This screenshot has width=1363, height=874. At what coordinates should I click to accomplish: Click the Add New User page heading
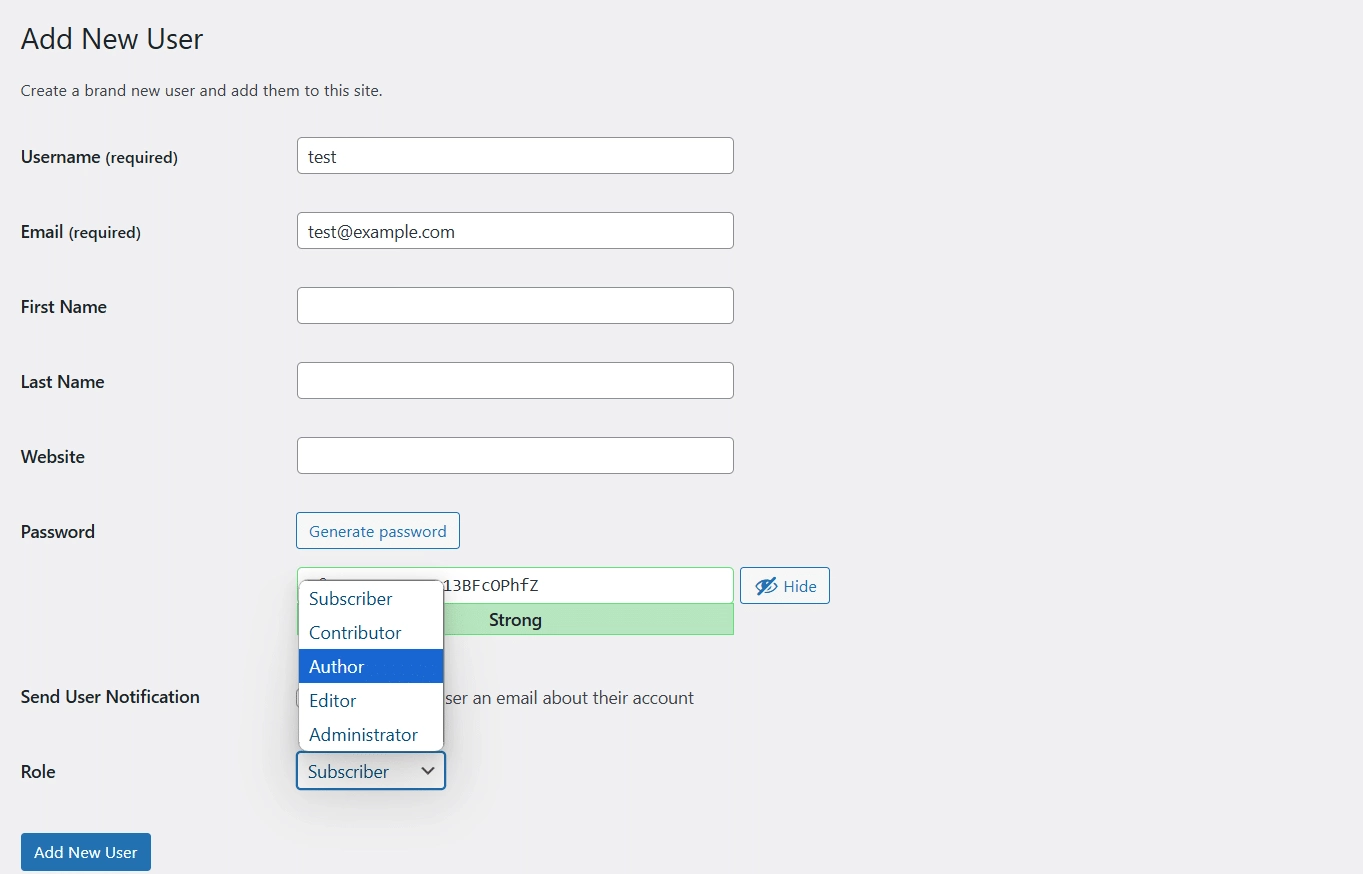click(111, 38)
